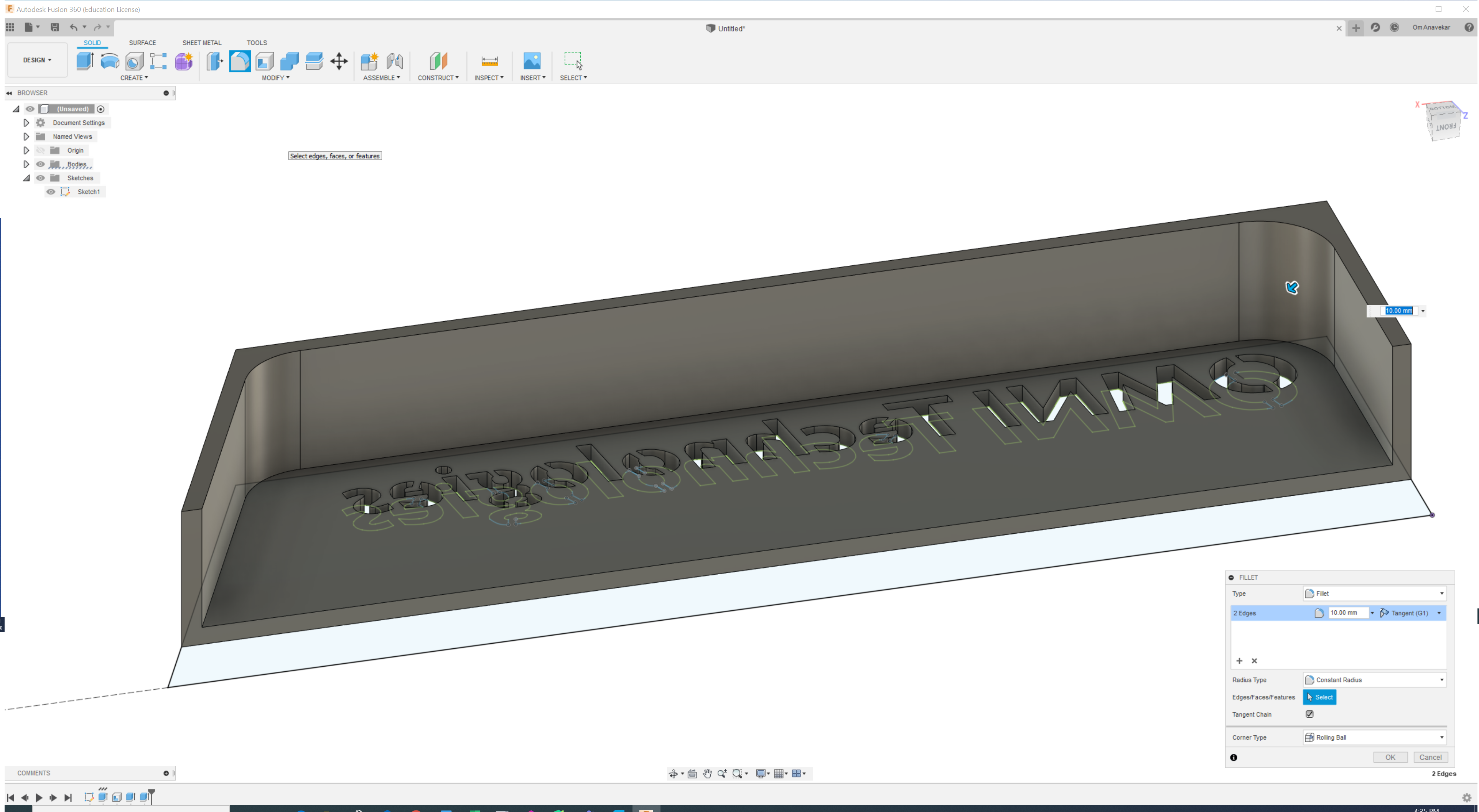The width and height of the screenshot is (1479, 812).
Task: Toggle Bodies folder visibility eye
Action: 40,164
